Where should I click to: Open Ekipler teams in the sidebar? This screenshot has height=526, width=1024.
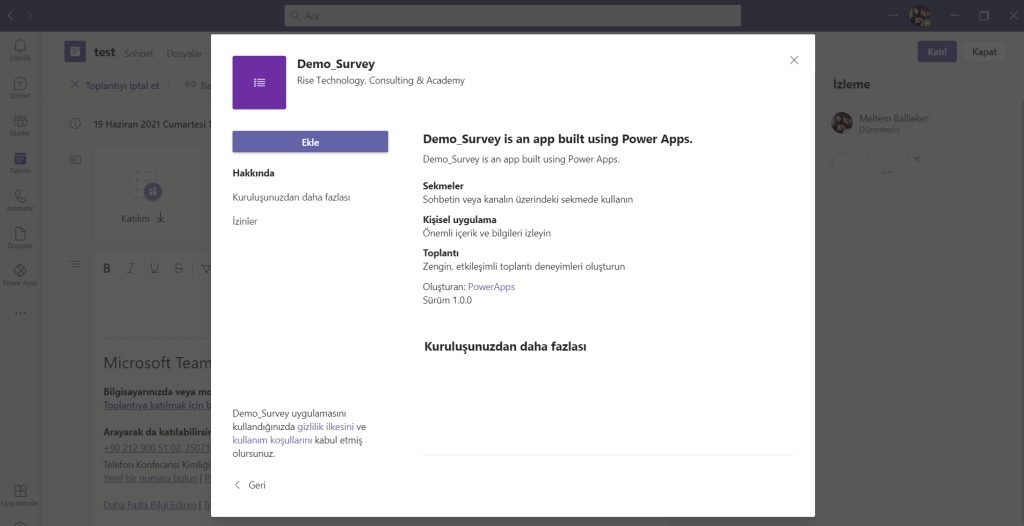[20, 125]
